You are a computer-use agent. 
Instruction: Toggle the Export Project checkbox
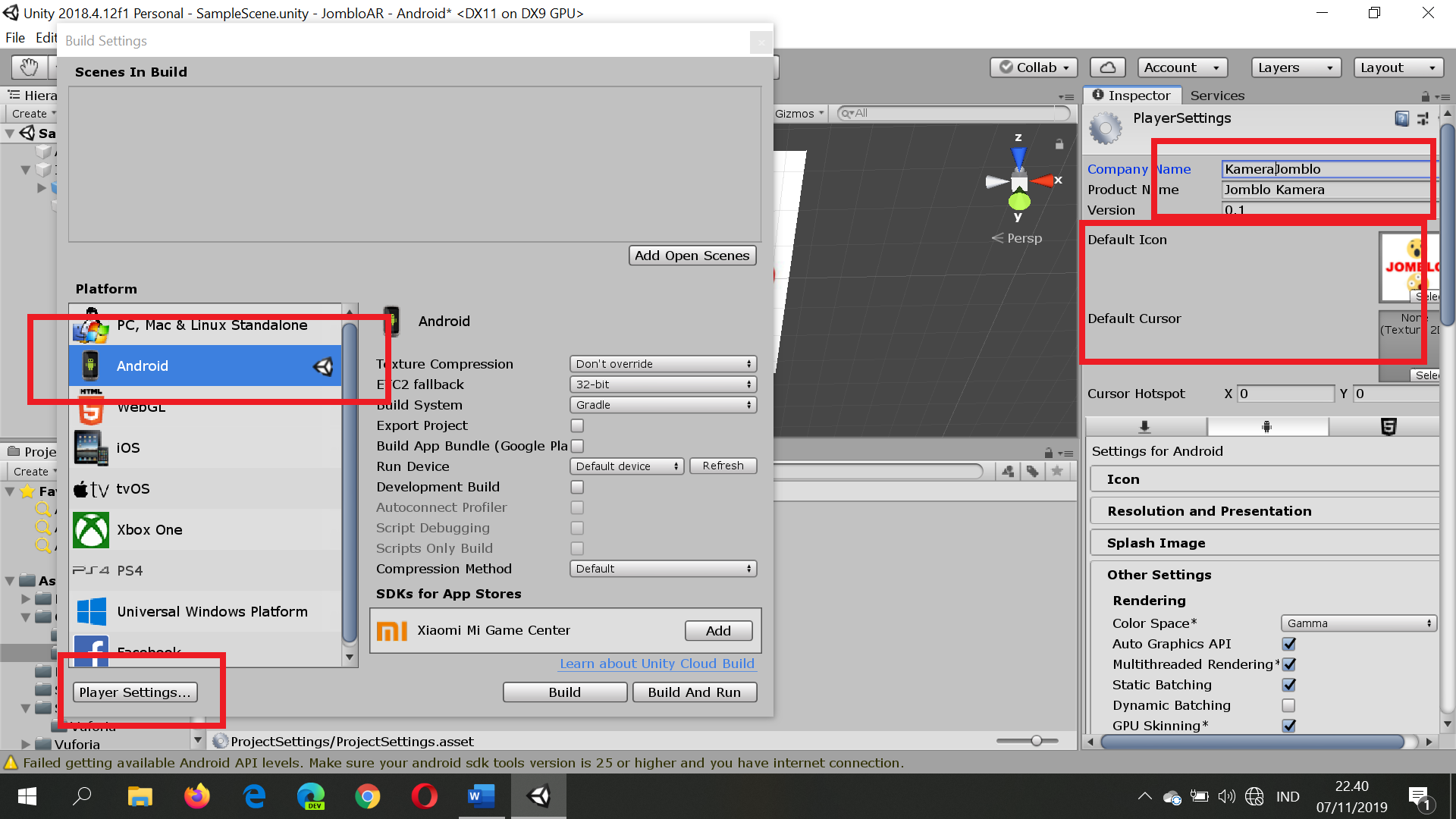click(577, 425)
